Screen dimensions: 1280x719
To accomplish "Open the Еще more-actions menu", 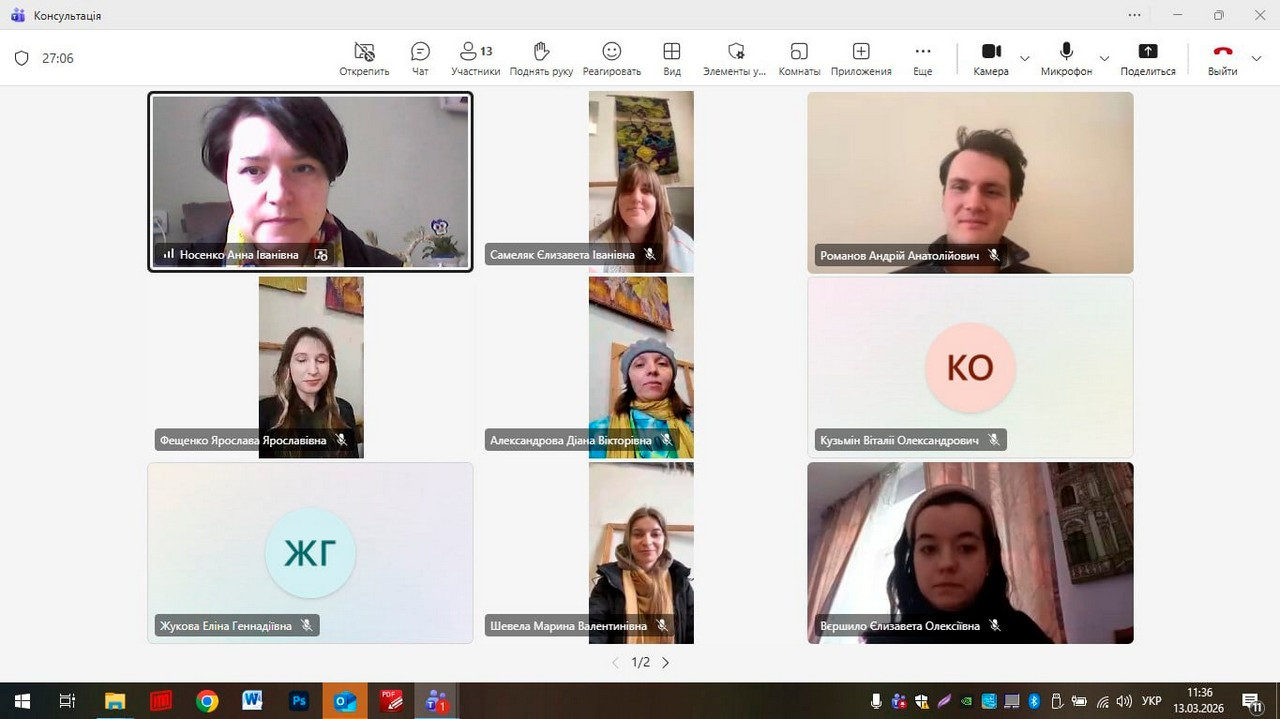I will pyautogui.click(x=922, y=58).
